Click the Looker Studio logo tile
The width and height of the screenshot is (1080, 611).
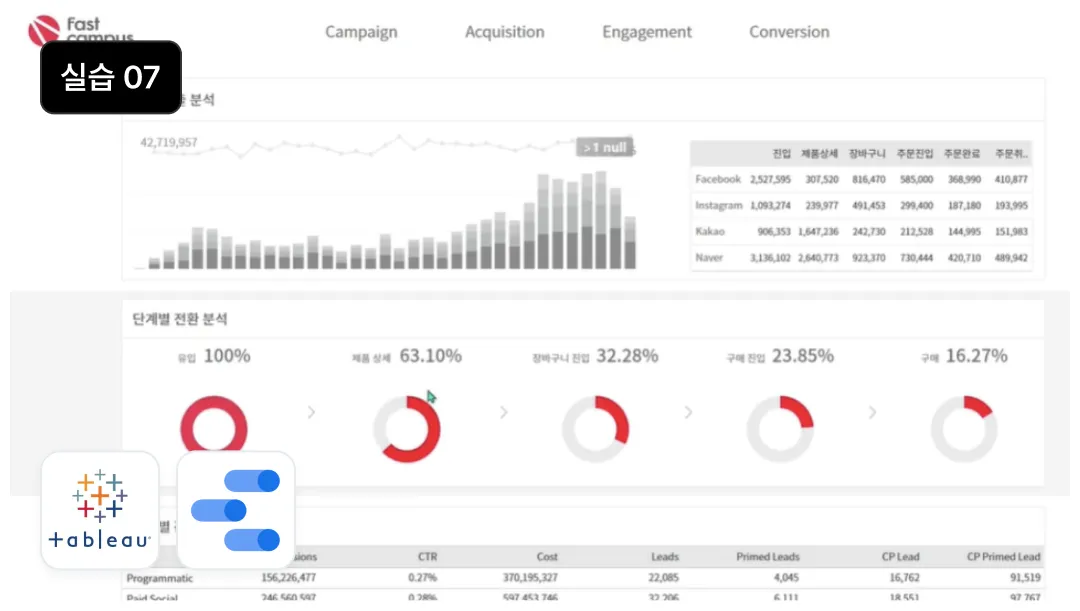[236, 510]
